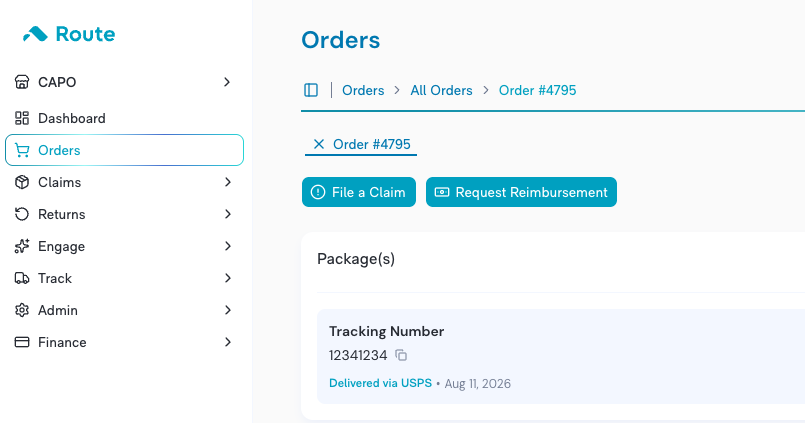805x423 pixels.
Task: Close the Order #4795 tab
Action: (x=319, y=144)
